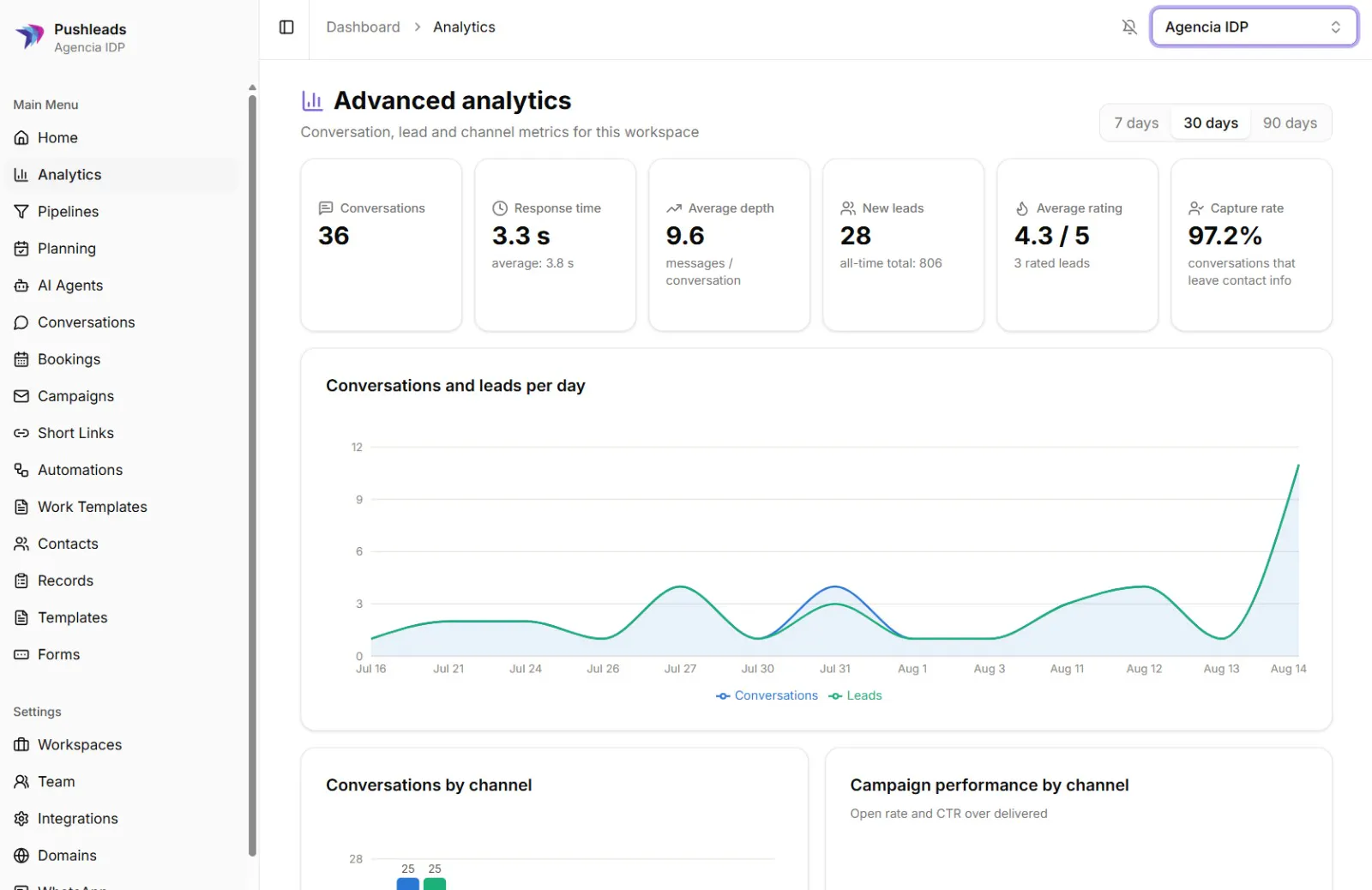
Task: Click the Analytics bar-chart sidebar icon
Action: 21,175
